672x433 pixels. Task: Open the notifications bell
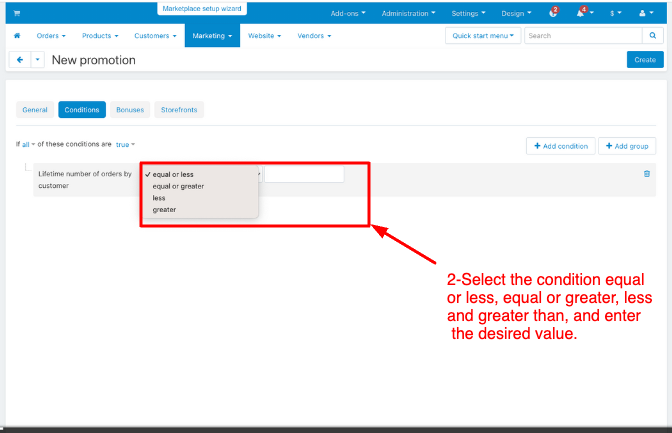point(582,13)
